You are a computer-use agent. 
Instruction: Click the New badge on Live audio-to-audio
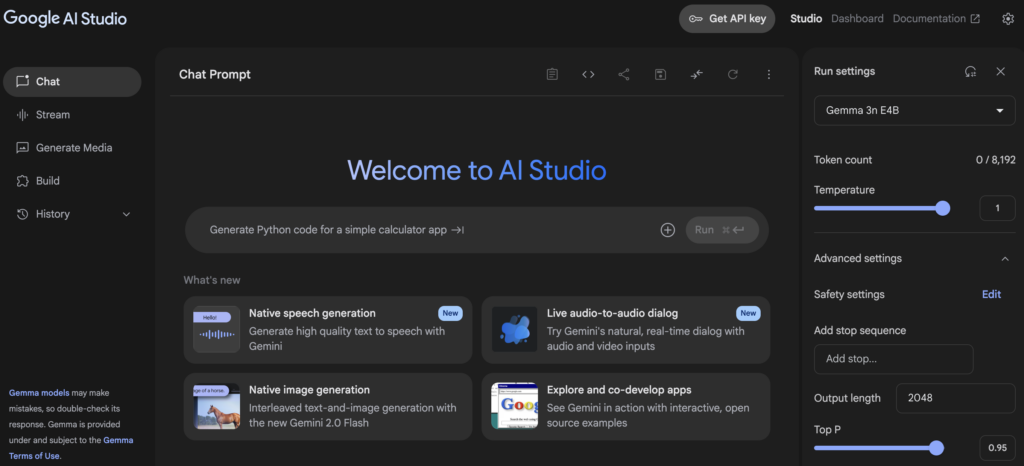[x=748, y=313]
